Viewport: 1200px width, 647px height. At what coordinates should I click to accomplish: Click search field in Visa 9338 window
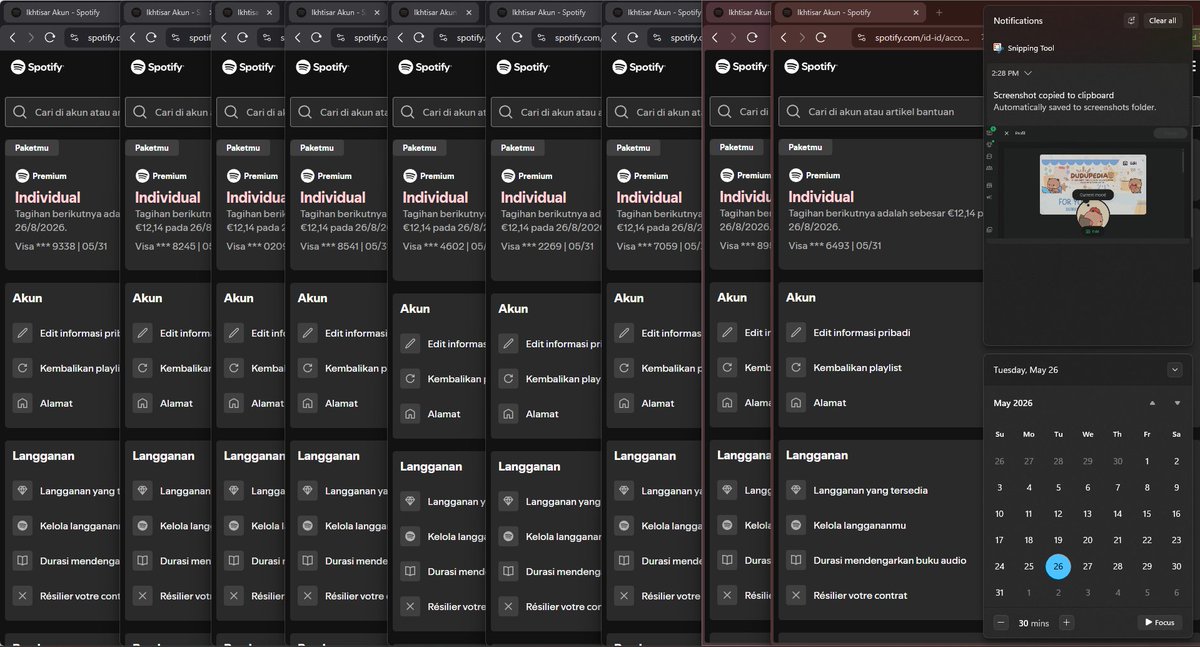pyautogui.click(x=63, y=112)
